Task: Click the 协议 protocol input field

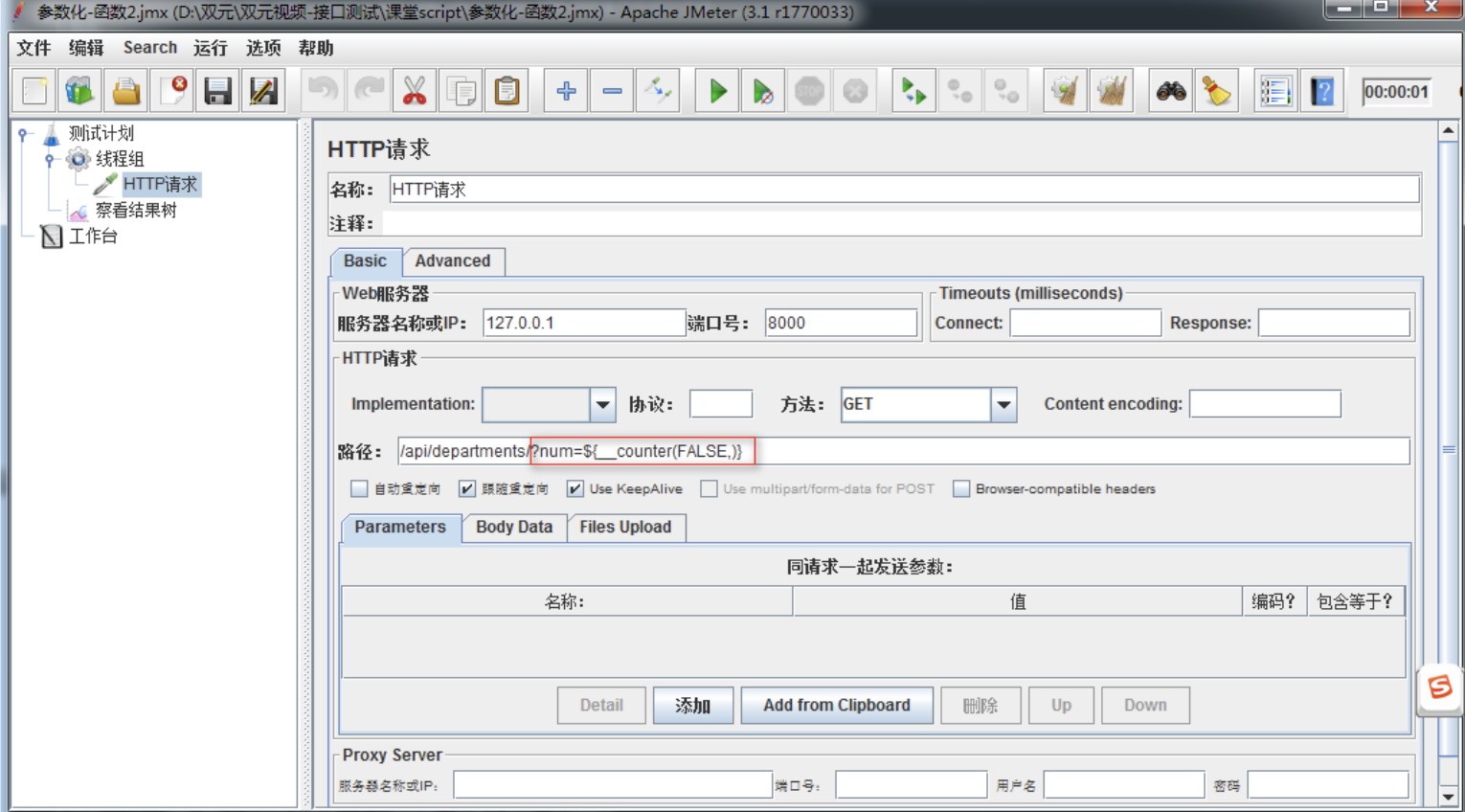Action: tap(721, 404)
